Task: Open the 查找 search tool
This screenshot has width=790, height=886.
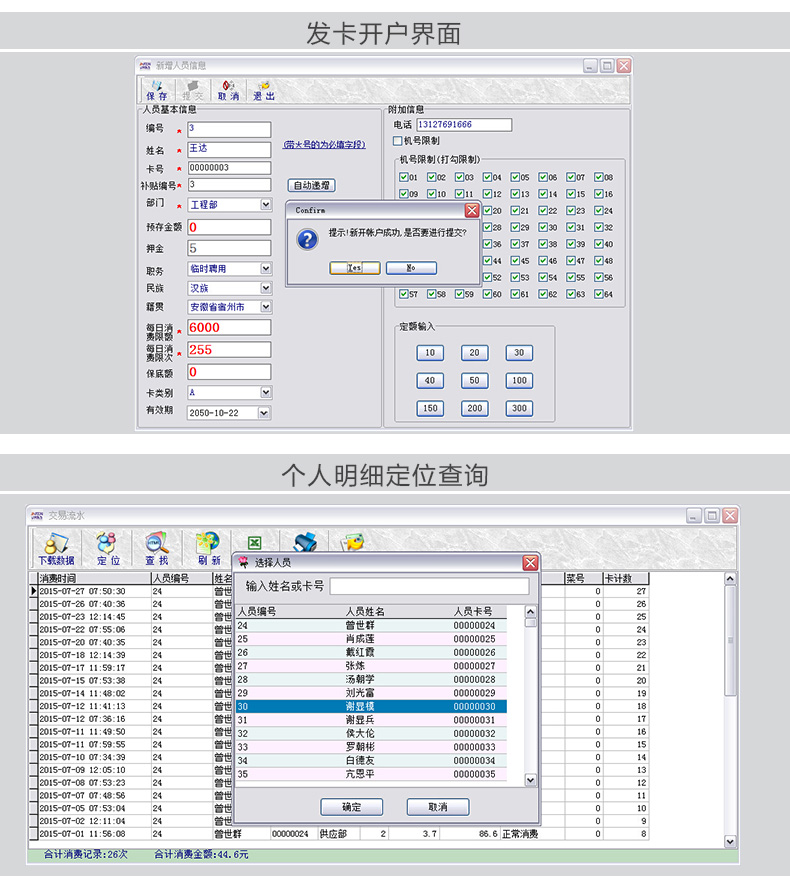Action: pyautogui.click(x=157, y=547)
